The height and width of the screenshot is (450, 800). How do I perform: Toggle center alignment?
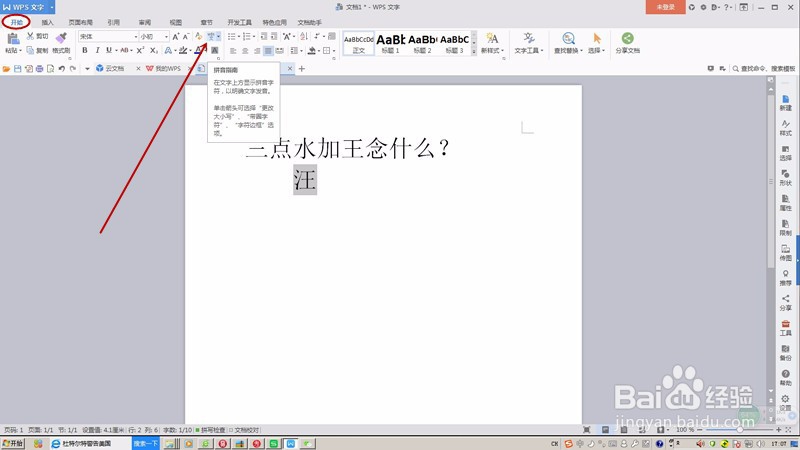(245, 51)
